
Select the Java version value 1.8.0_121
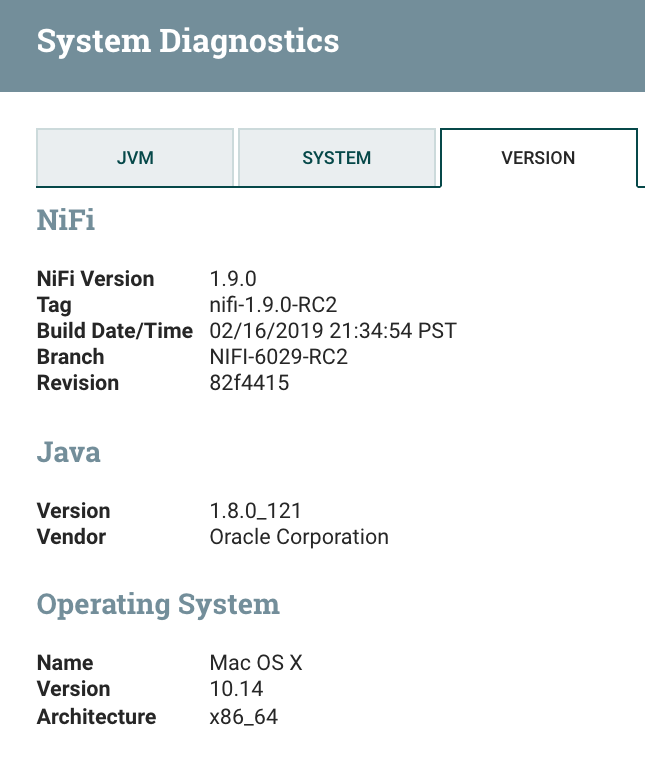255,511
